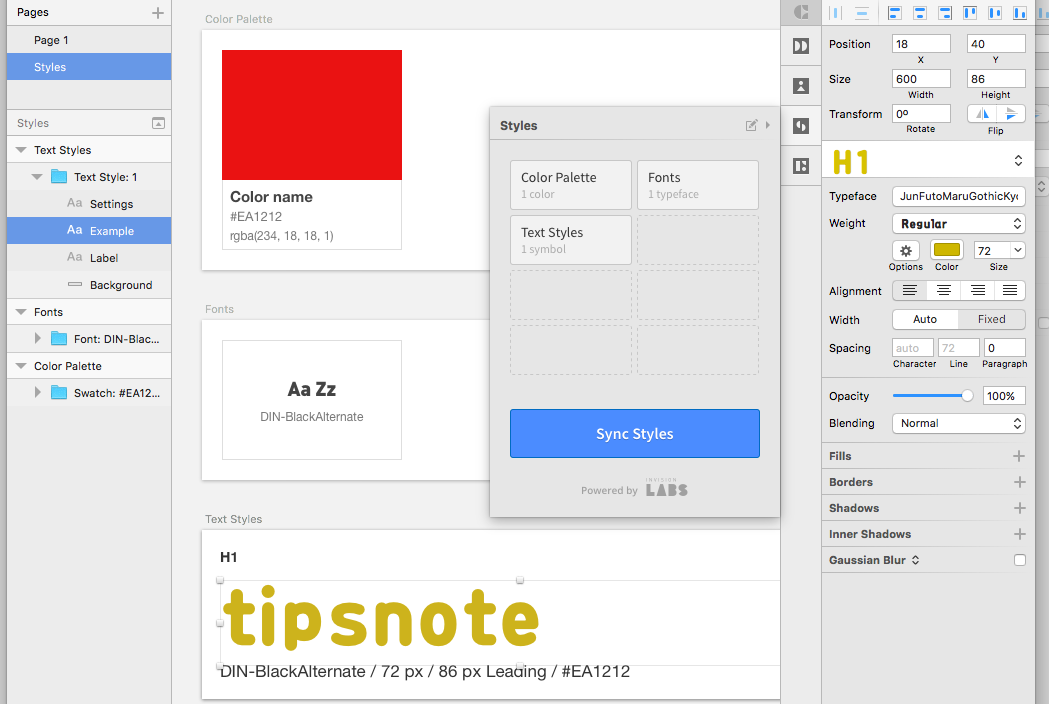Set text alignment to justified
The height and width of the screenshot is (704, 1049).
(1010, 290)
